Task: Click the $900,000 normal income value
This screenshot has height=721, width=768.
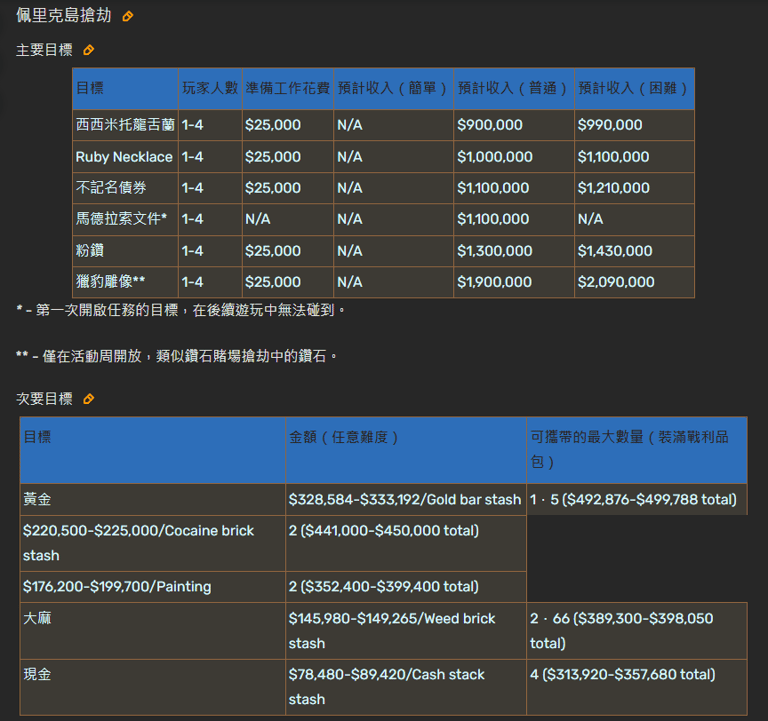Action: pos(490,125)
